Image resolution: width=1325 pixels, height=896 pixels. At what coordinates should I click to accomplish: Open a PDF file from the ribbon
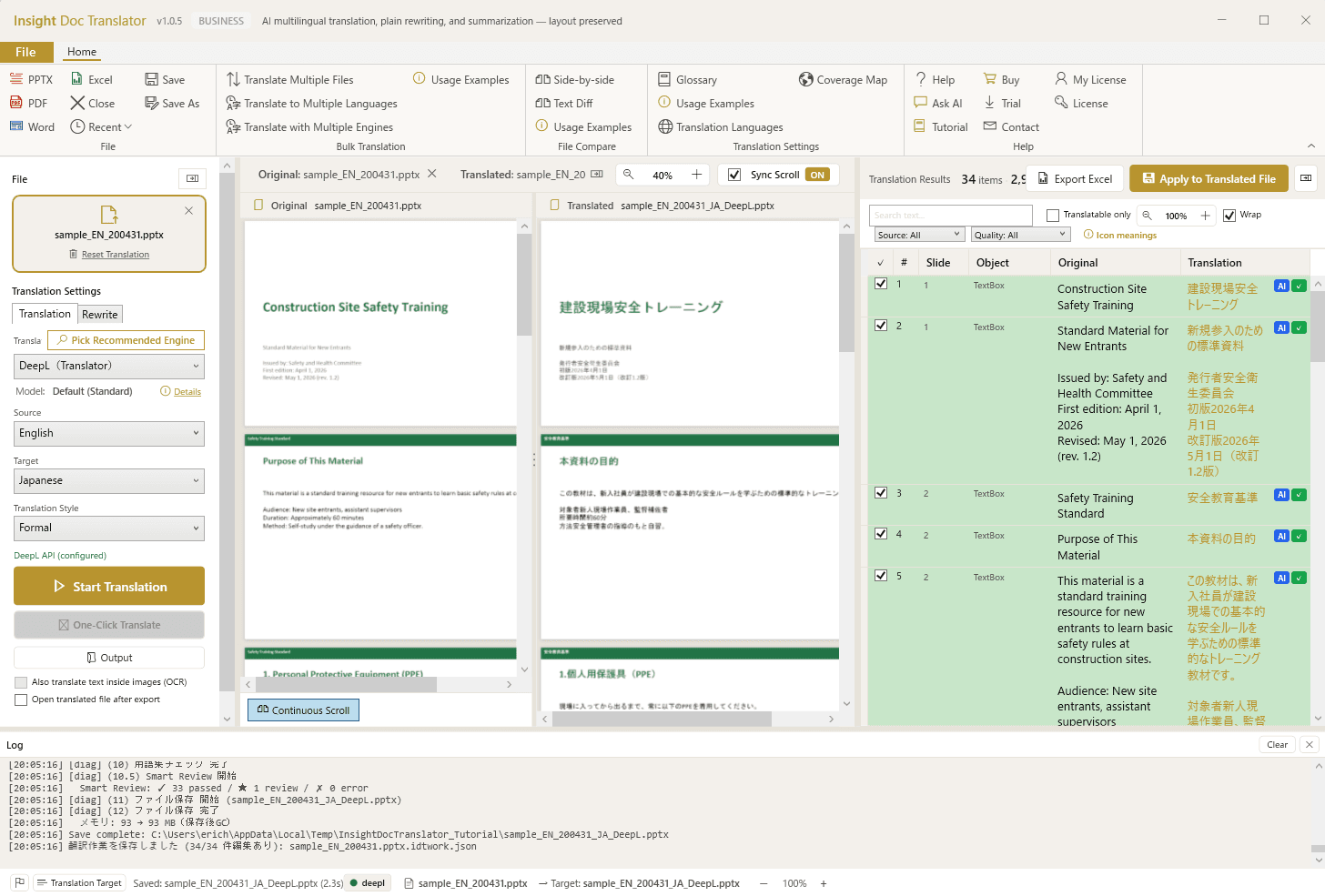click(28, 103)
